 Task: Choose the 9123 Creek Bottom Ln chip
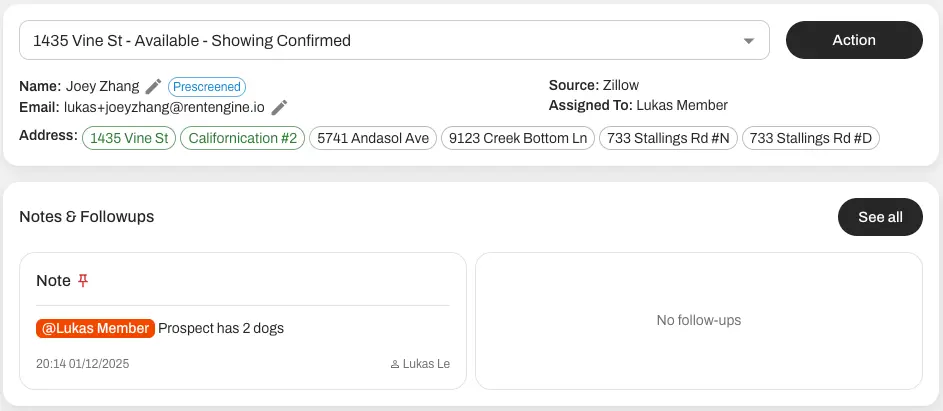[518, 138]
